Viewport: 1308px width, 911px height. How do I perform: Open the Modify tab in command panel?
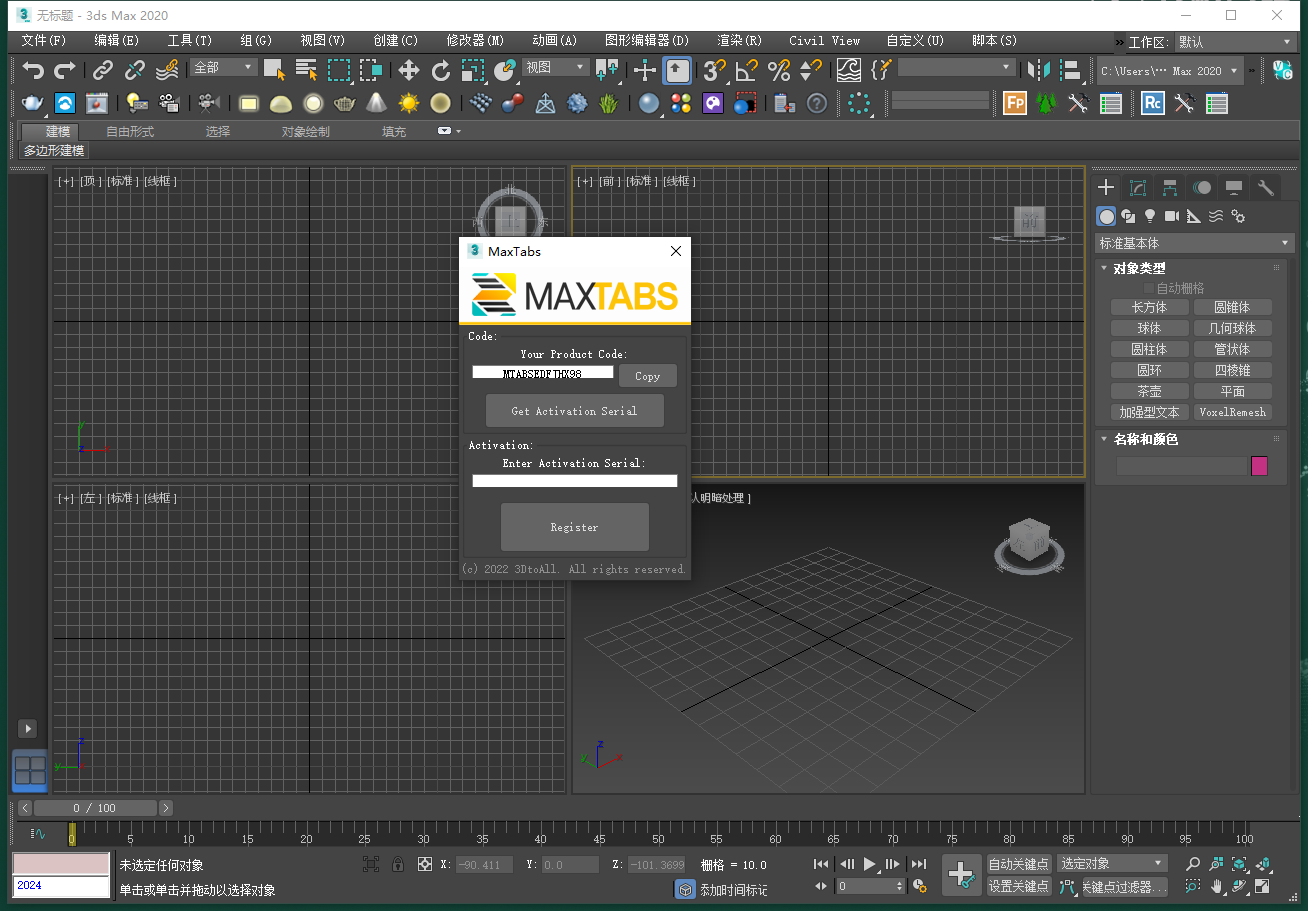click(x=1138, y=187)
